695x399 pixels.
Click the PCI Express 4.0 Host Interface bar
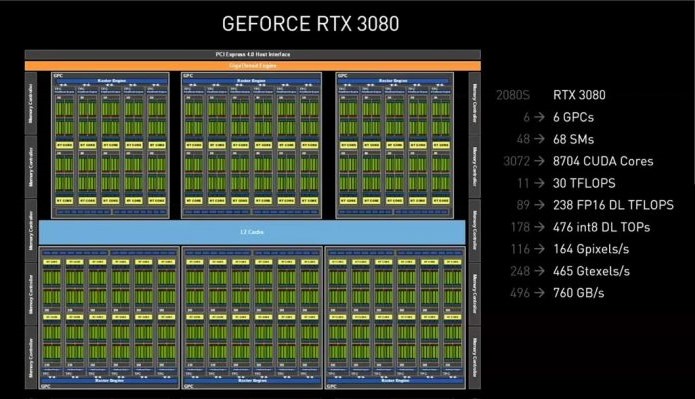click(253, 55)
